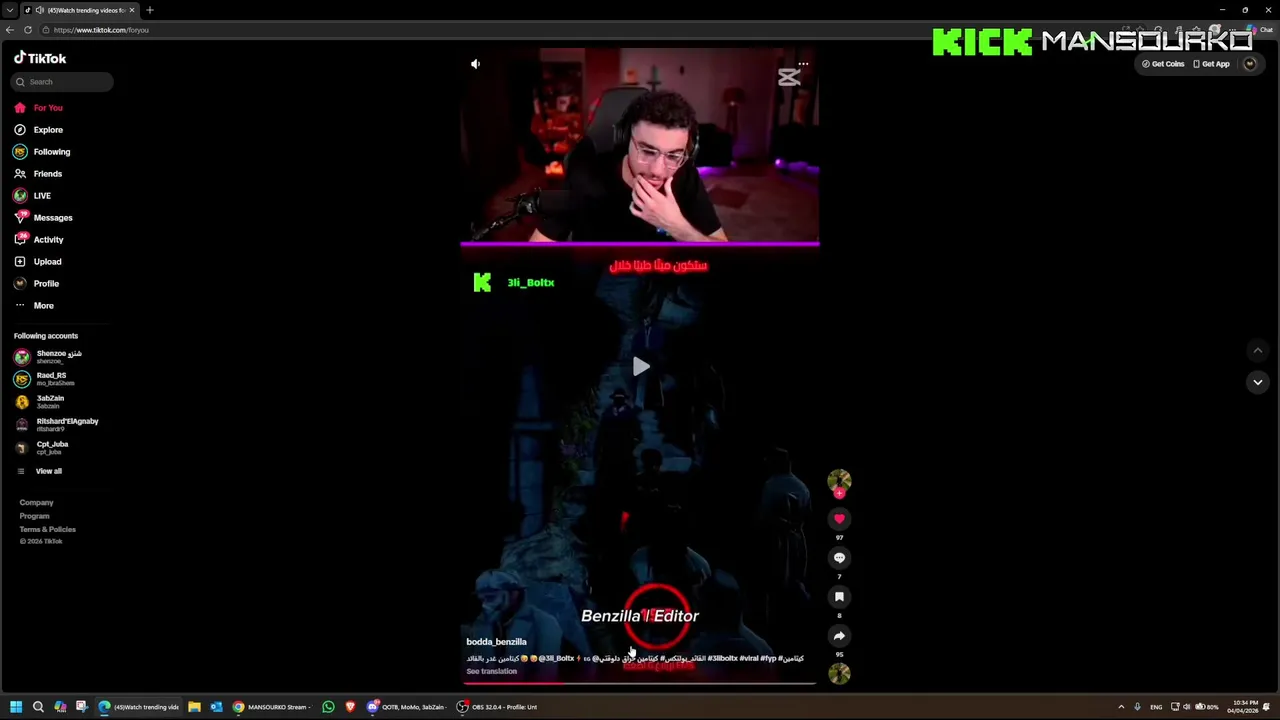This screenshot has height=720, width=1280.
Task: Follow the creator with plus badge
Action: click(839, 493)
